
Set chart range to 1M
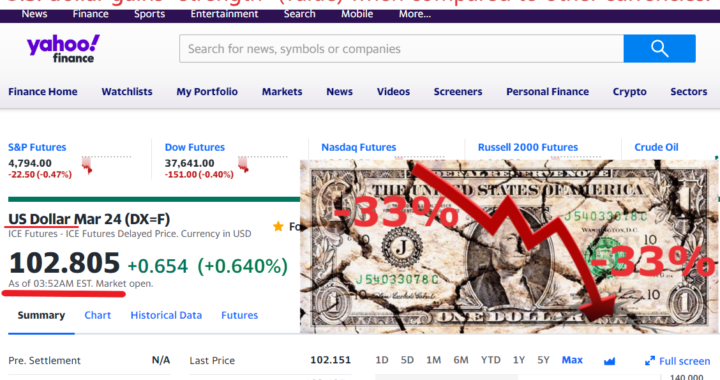point(433,360)
